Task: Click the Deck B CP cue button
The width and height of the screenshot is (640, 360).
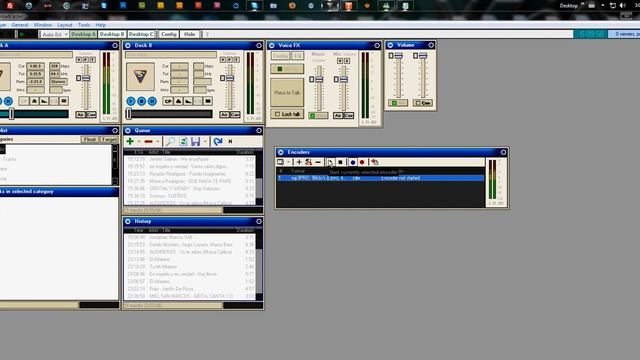Action: [168, 101]
